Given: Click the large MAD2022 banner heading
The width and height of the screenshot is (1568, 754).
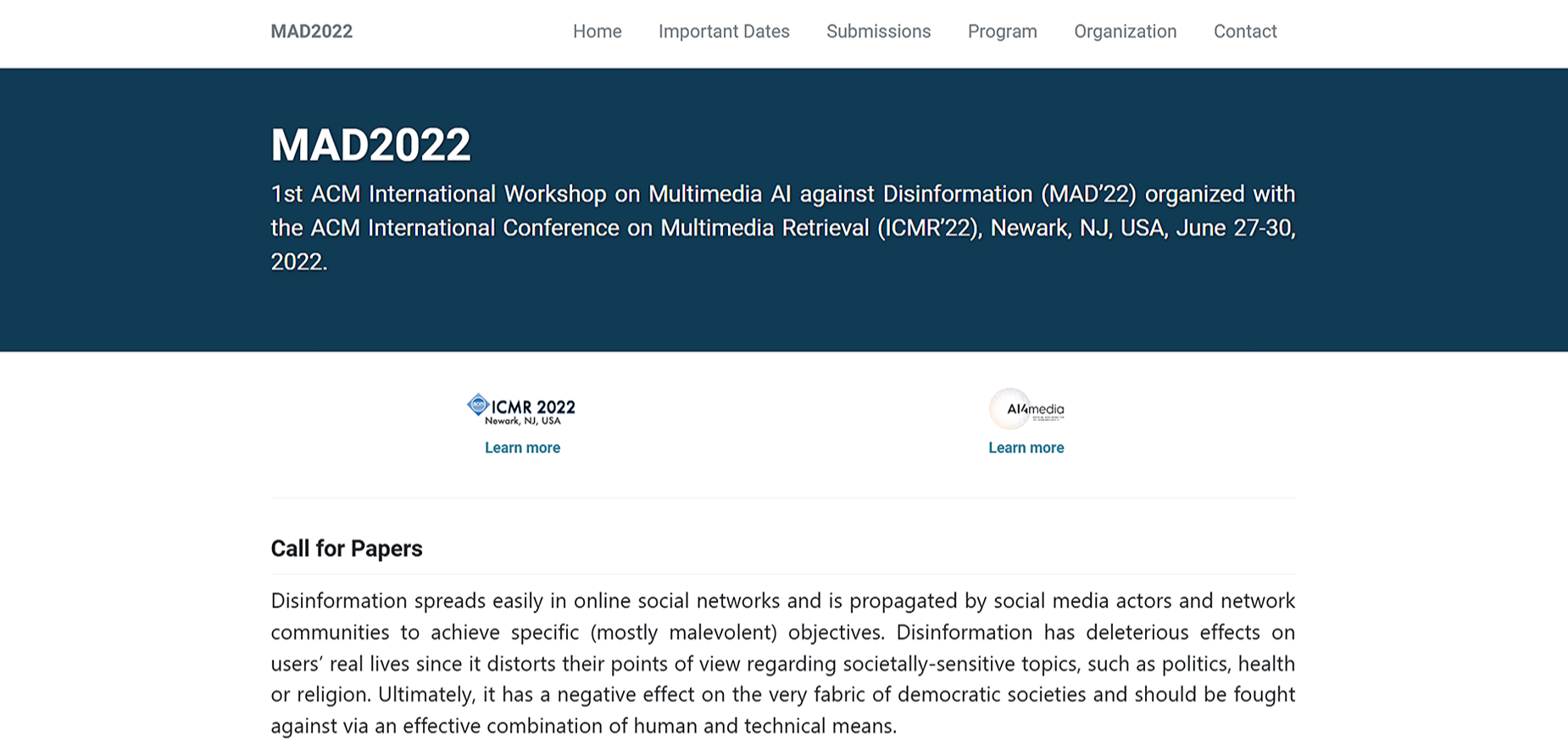Looking at the screenshot, I should tap(370, 145).
